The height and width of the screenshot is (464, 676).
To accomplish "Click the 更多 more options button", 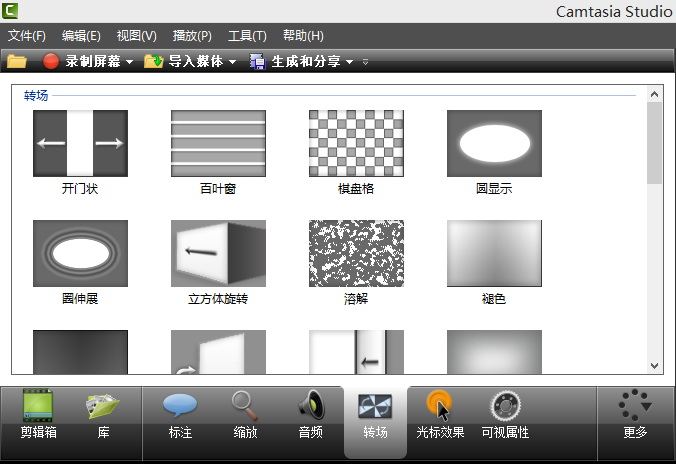I will click(635, 414).
